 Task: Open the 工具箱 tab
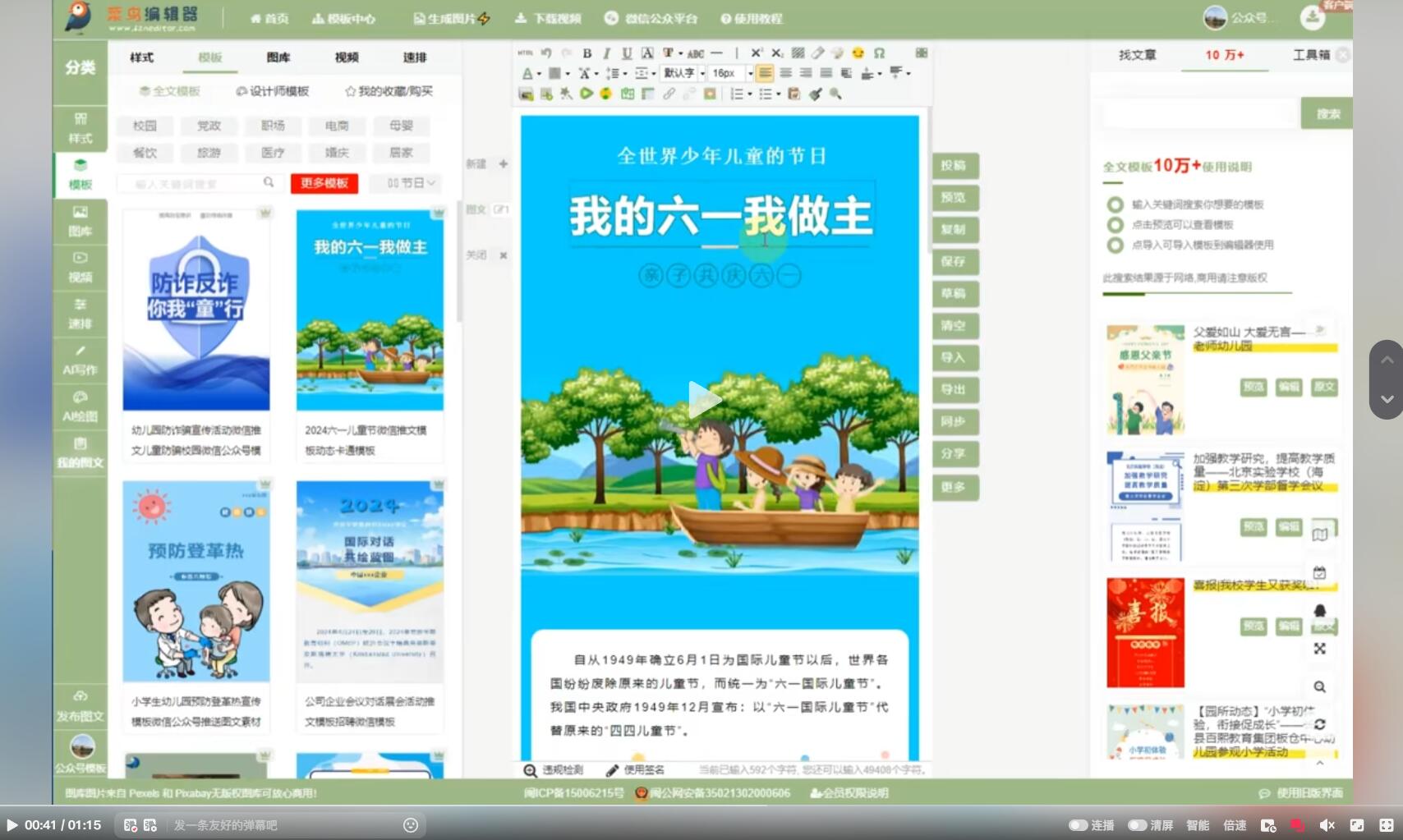(1311, 55)
